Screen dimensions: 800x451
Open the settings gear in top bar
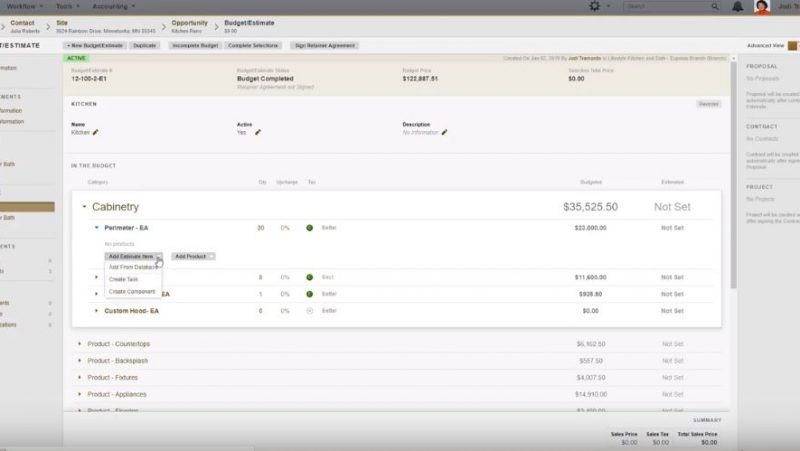point(595,6)
